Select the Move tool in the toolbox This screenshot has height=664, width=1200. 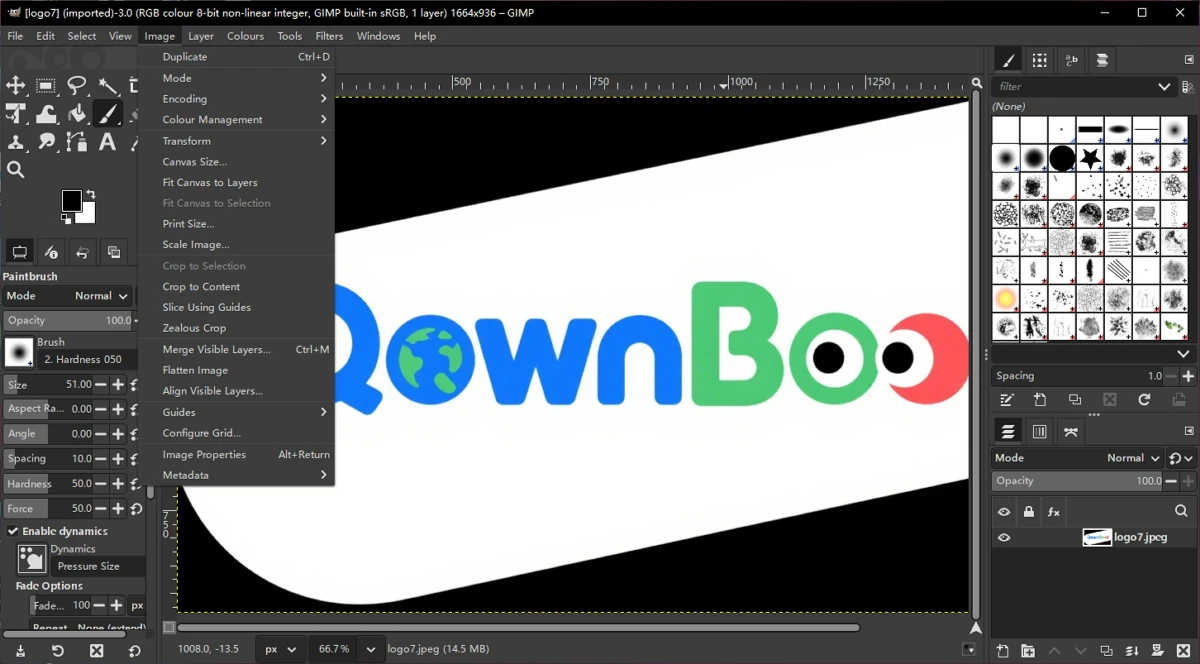click(x=16, y=86)
